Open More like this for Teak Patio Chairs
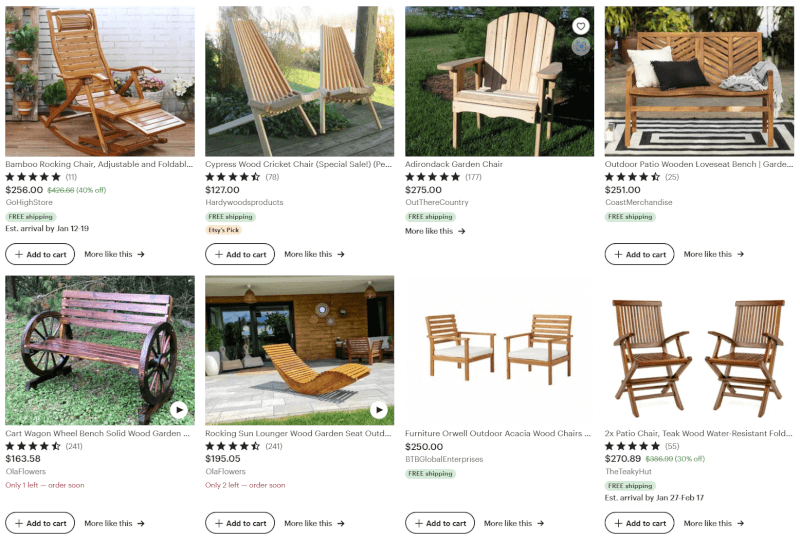Screen dimensions: 800x540 pos(714,523)
